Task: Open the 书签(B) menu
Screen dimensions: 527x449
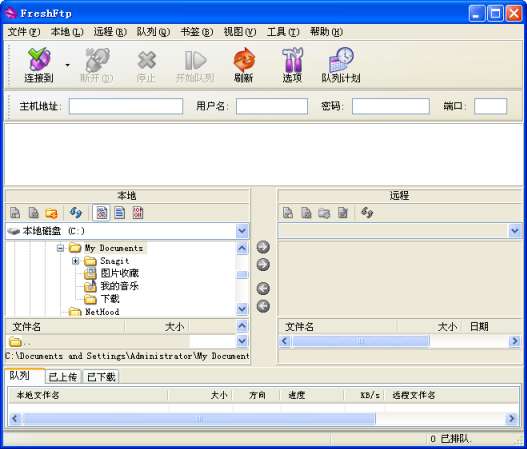Action: click(x=197, y=32)
